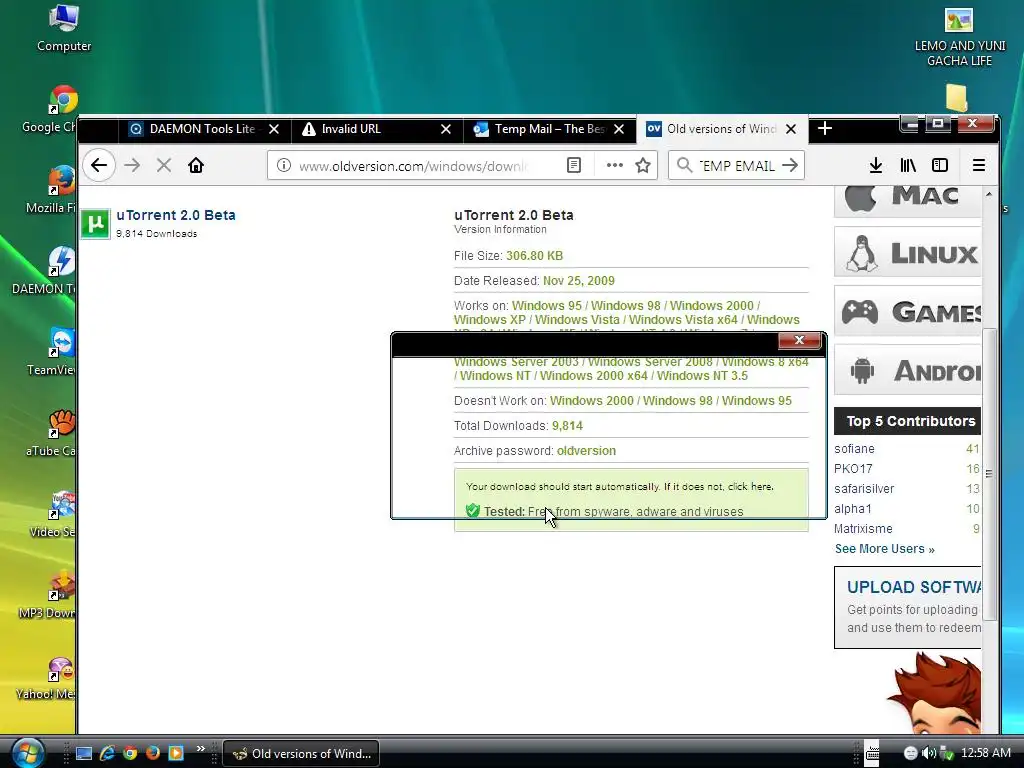Go back with Firefox back arrow
1024x768 pixels.
(99, 165)
